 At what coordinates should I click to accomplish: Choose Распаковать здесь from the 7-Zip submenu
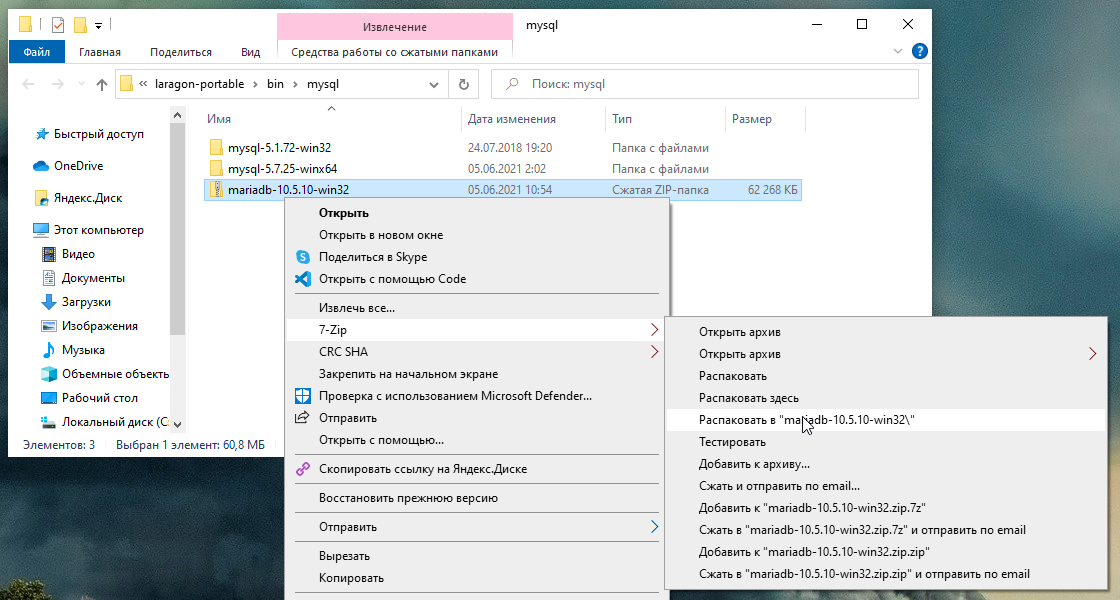pos(748,398)
